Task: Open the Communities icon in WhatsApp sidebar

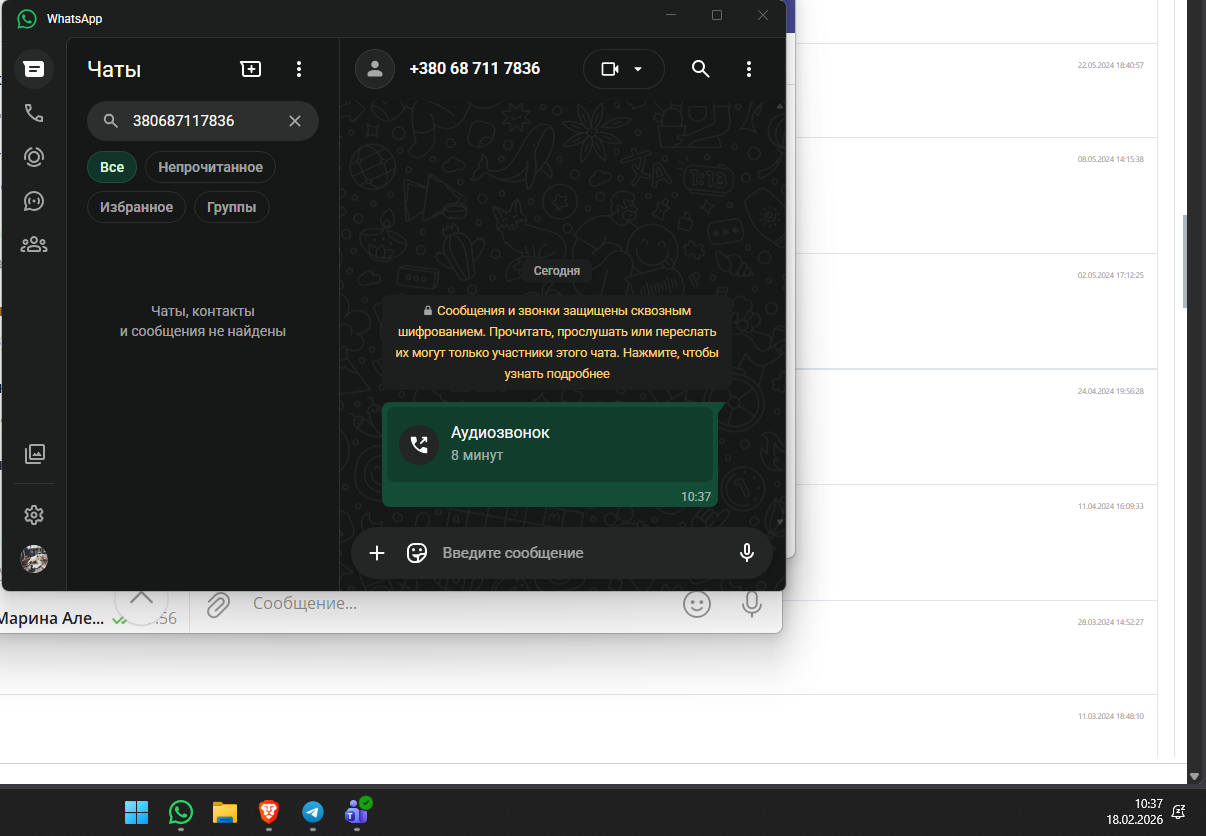Action: (x=34, y=244)
